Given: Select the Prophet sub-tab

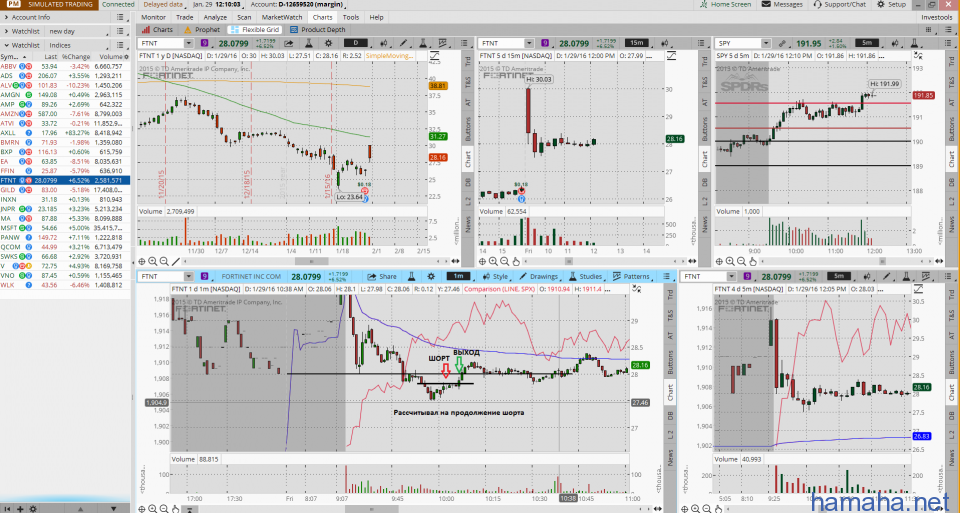Looking at the screenshot, I should tap(202, 29).
